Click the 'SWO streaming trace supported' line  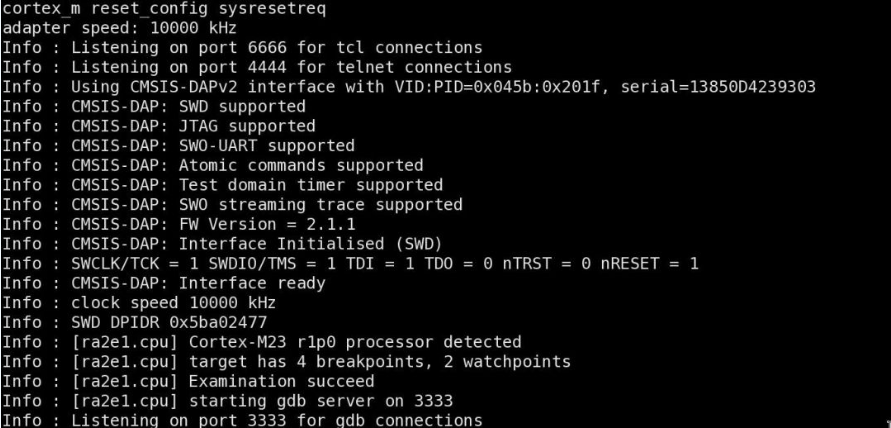[232, 205]
